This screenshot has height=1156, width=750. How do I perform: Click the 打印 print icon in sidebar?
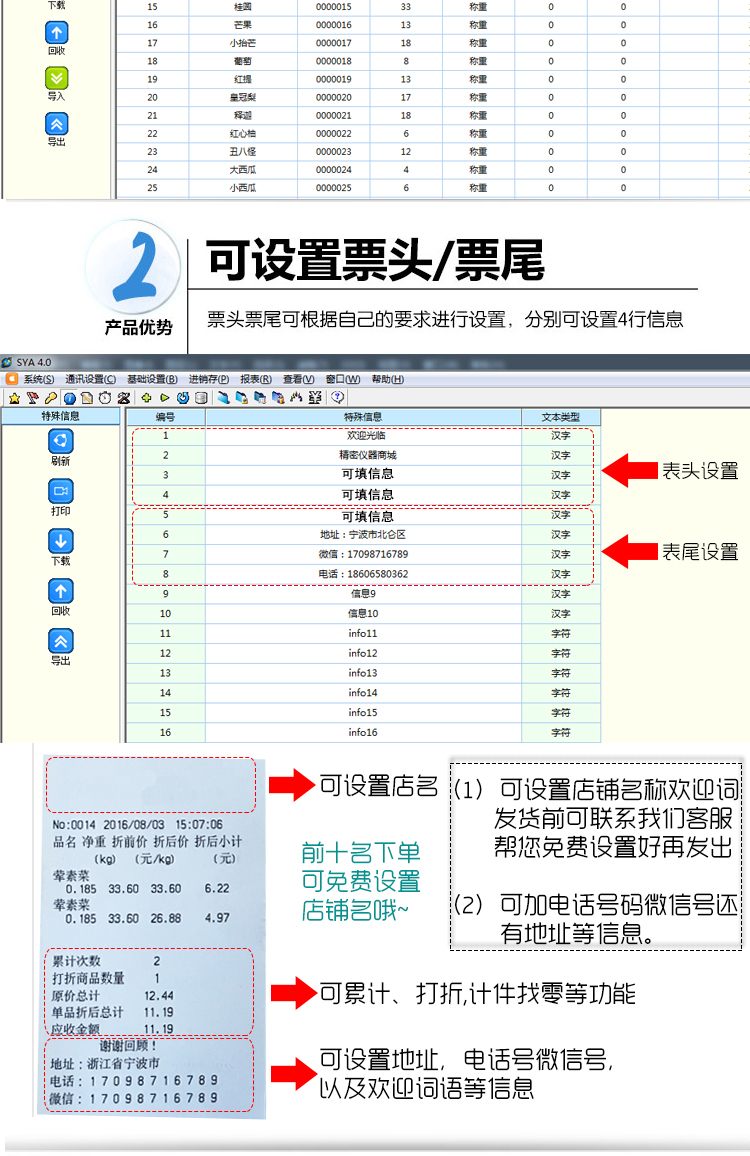60,491
